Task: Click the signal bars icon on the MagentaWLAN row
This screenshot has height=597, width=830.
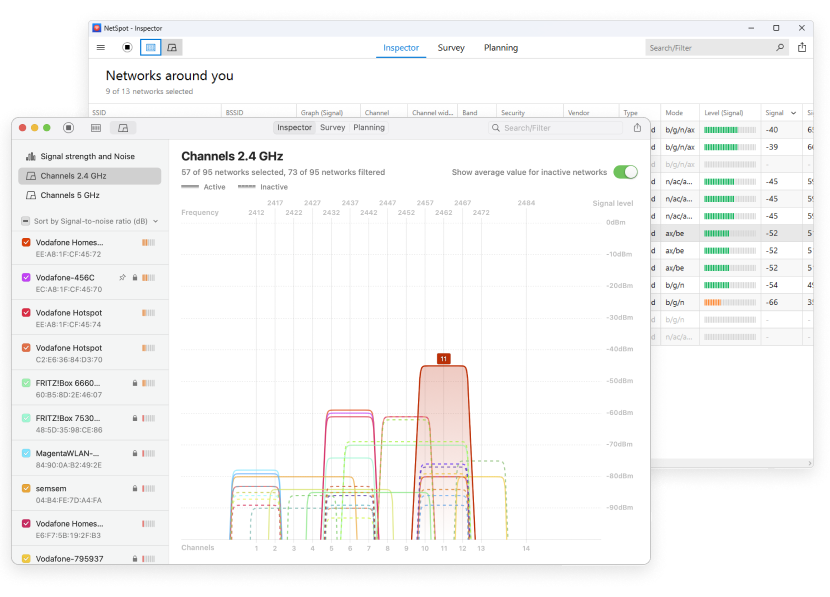Action: tap(148, 454)
